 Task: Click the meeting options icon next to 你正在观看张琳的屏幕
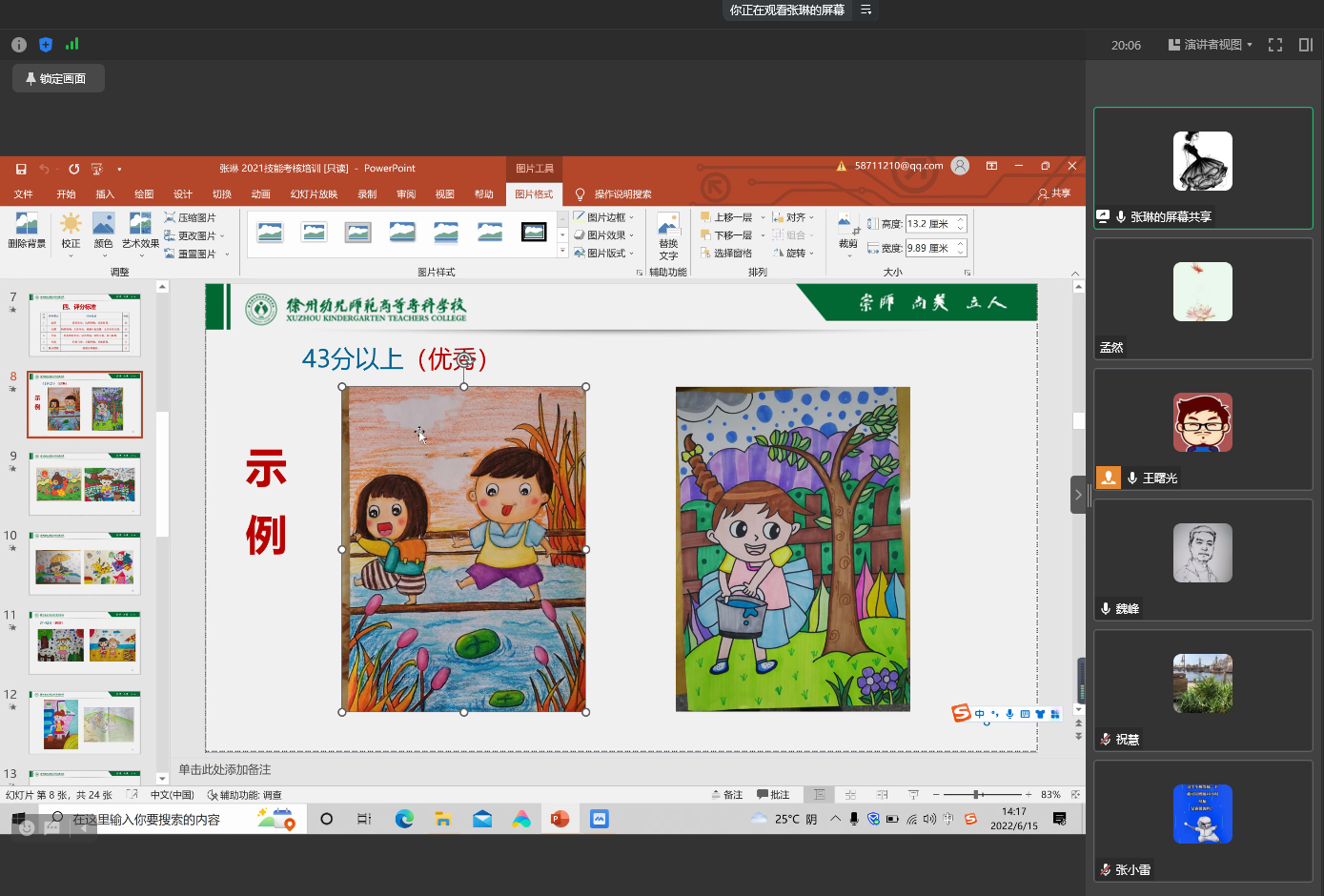(x=866, y=10)
